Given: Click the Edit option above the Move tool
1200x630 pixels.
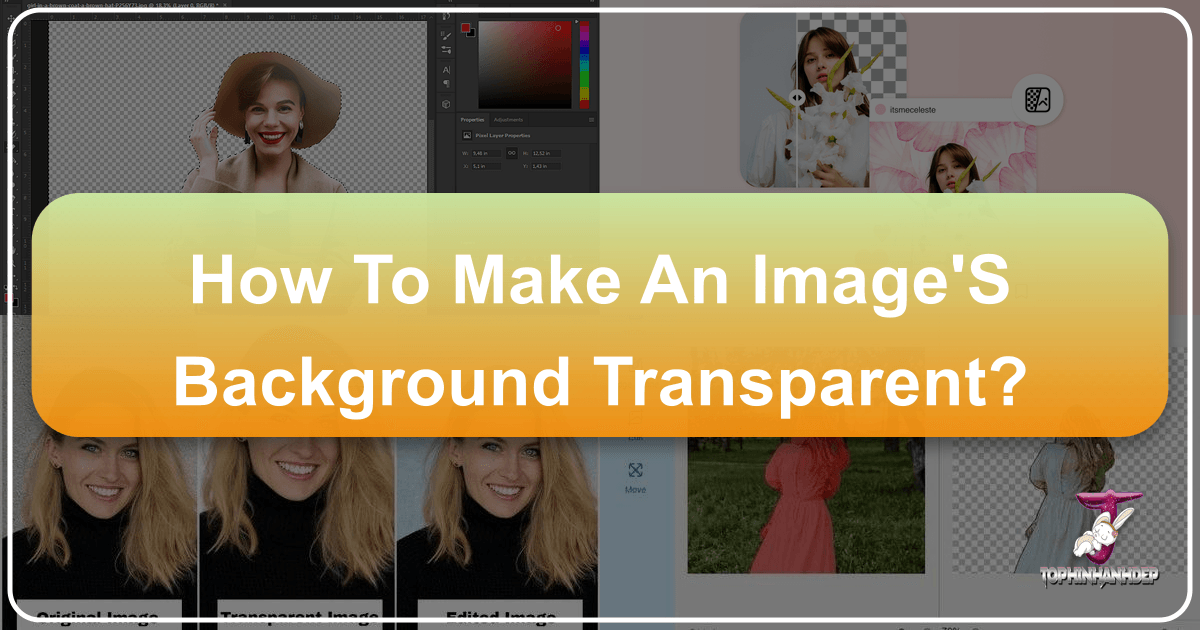Looking at the screenshot, I should coord(634,437).
